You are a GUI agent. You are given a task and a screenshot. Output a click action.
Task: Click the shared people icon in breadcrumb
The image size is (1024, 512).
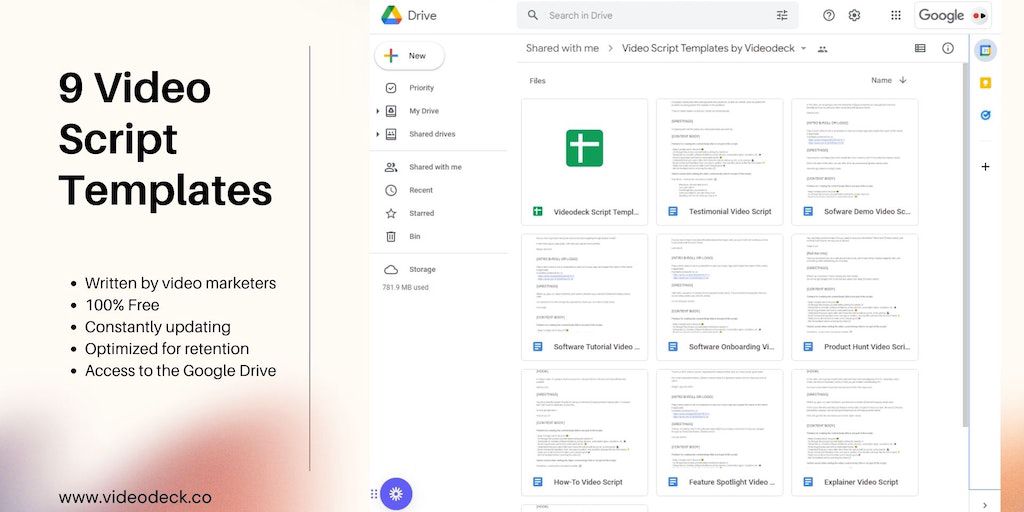click(822, 49)
